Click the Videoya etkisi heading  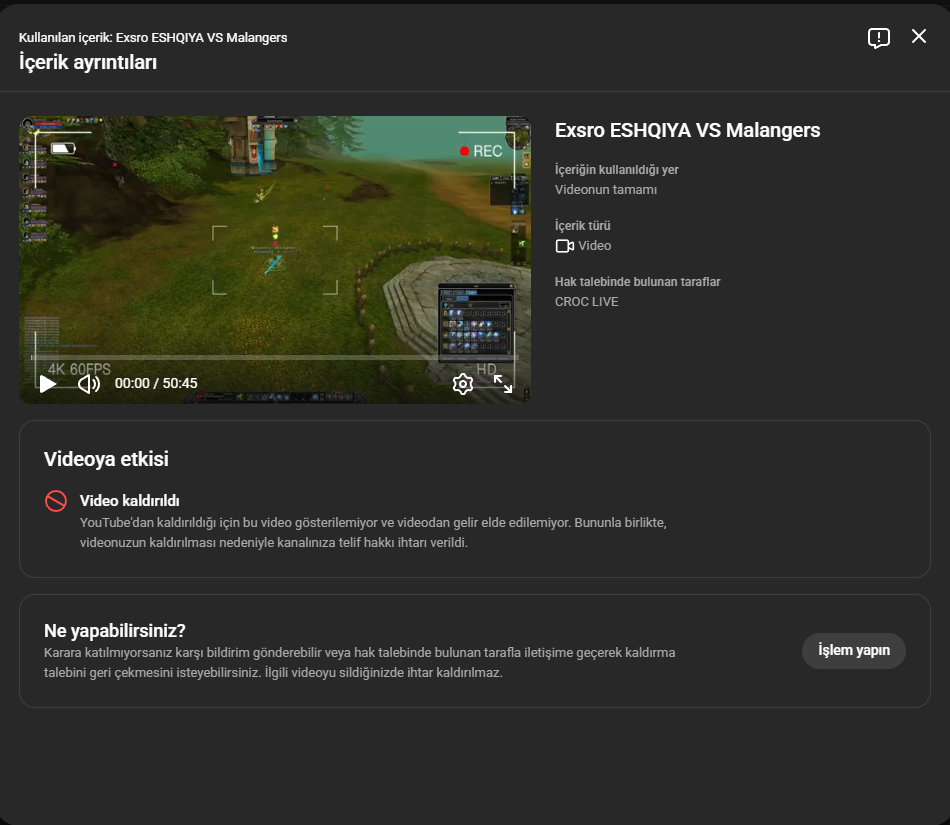coord(106,459)
